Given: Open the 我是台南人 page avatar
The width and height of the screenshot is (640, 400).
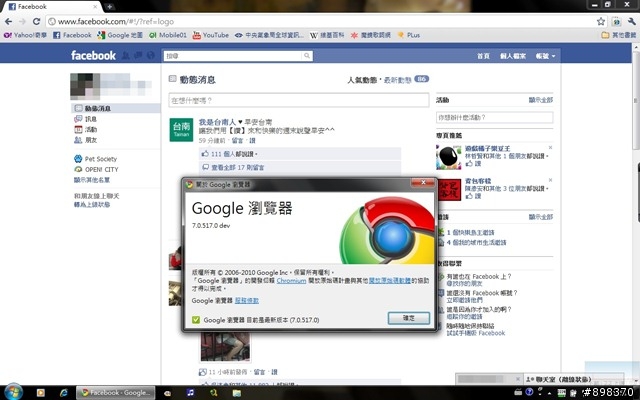Looking at the screenshot, I should coord(181,129).
